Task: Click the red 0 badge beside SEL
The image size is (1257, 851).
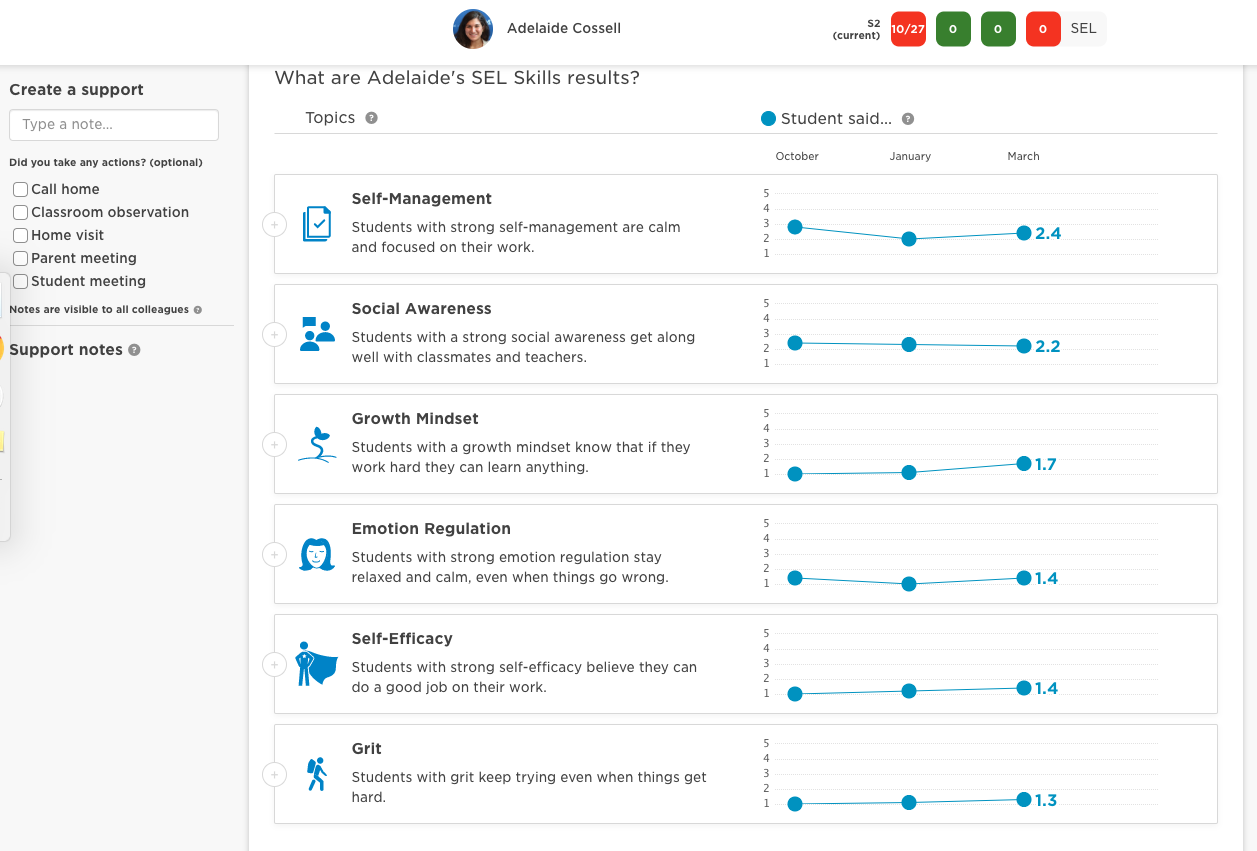Action: pos(1043,29)
